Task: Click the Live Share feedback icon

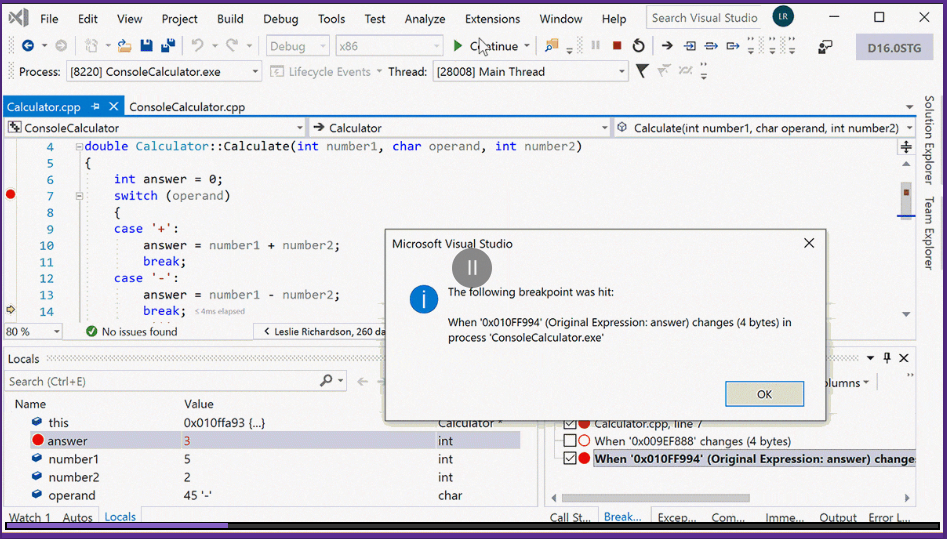Action: coord(826,47)
